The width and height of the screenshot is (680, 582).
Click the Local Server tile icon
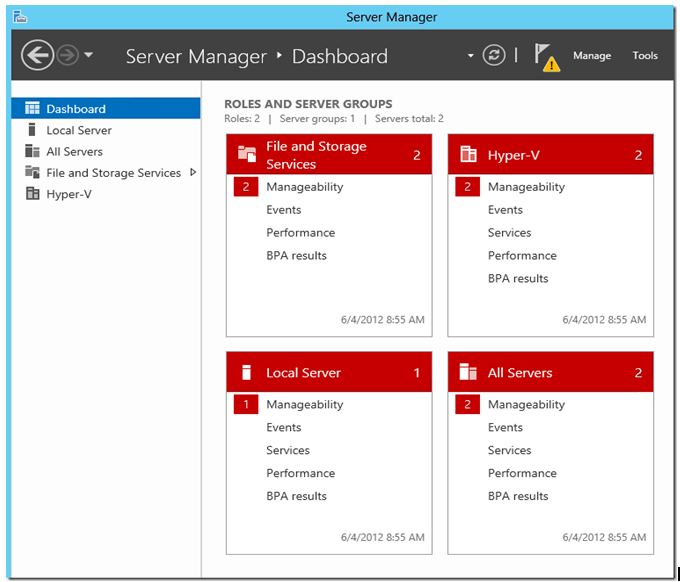246,372
